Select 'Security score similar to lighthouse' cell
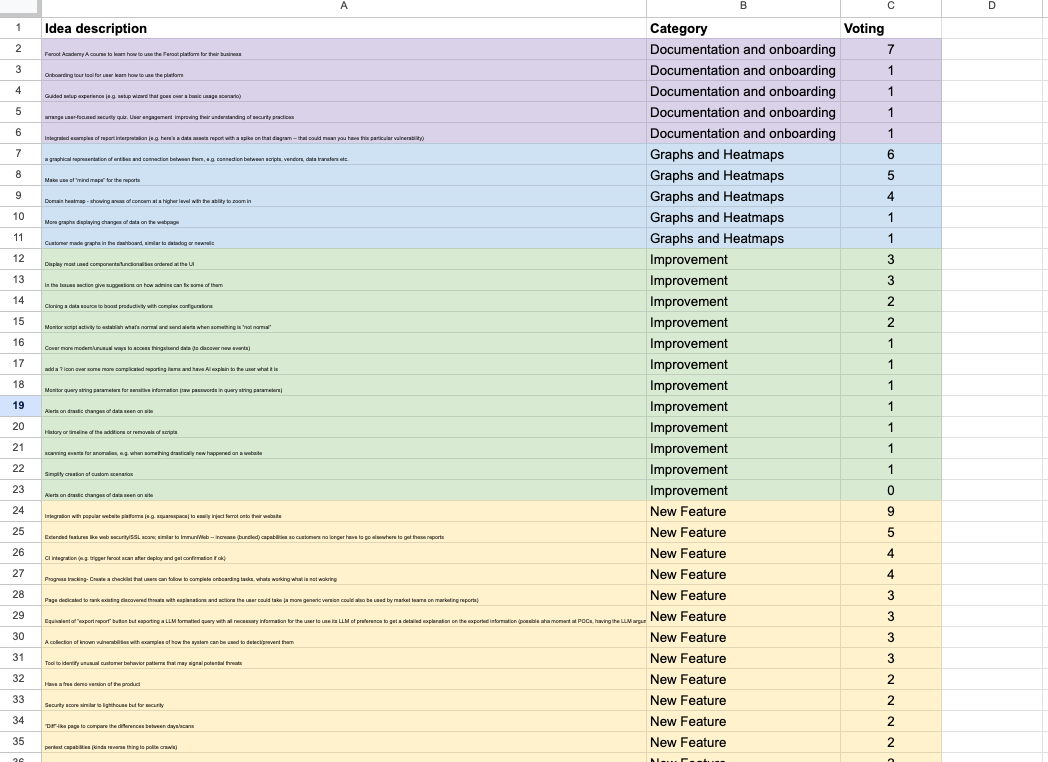This screenshot has width=1048, height=762. pyautogui.click(x=344, y=701)
